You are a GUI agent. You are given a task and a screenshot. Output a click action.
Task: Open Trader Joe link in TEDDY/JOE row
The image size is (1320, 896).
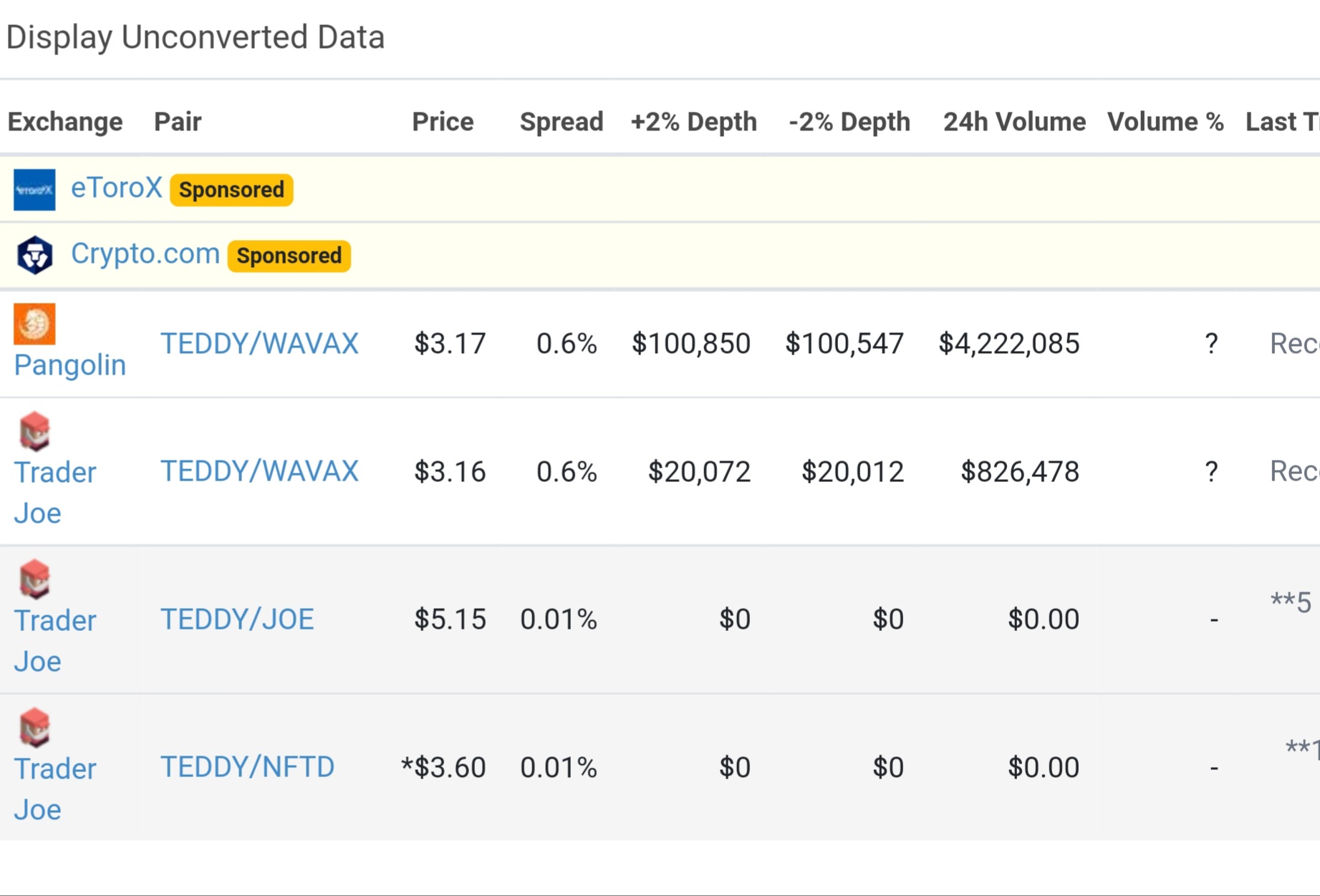[x=55, y=641]
